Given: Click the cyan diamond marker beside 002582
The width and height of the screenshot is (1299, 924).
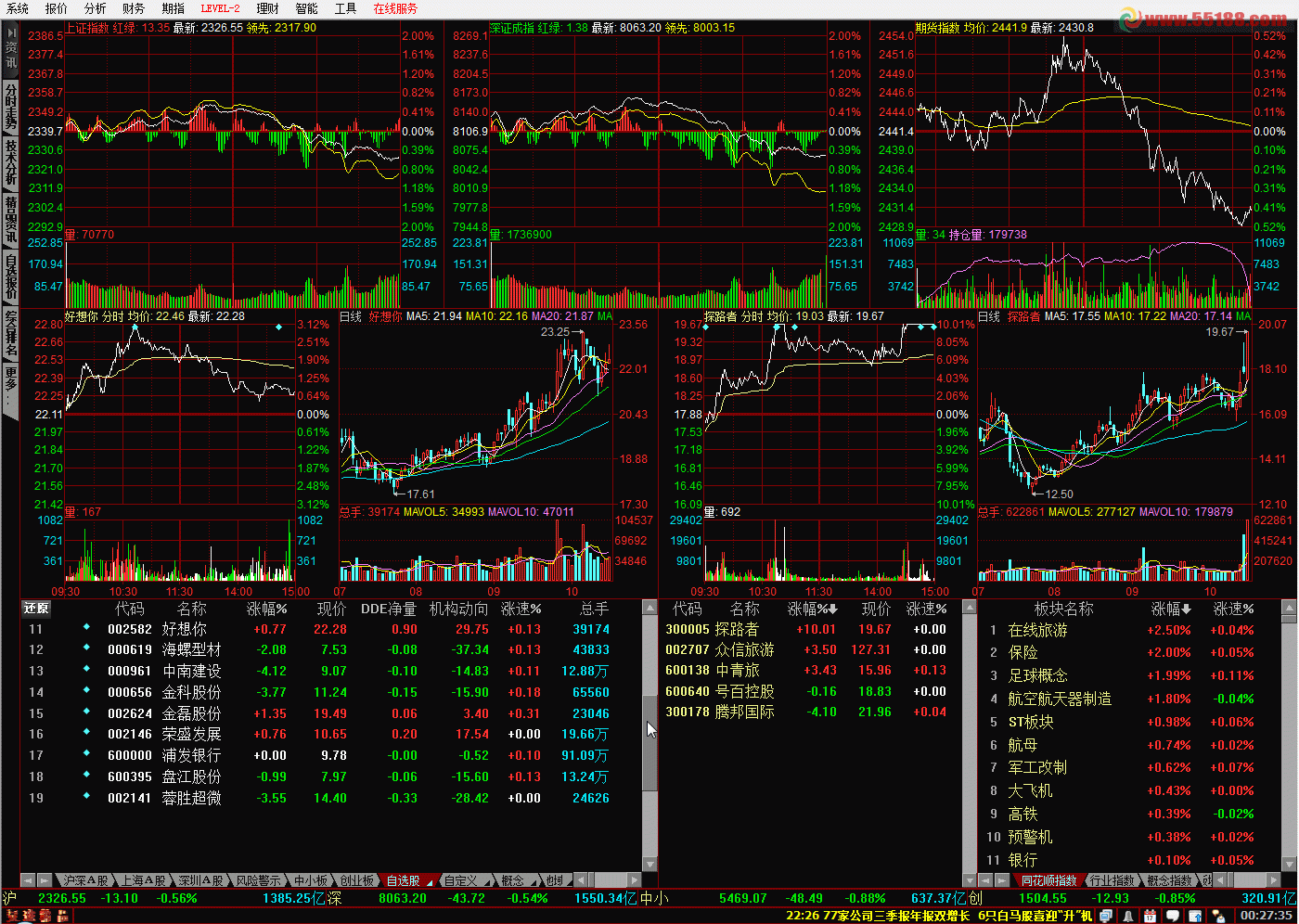Looking at the screenshot, I should tap(86, 627).
